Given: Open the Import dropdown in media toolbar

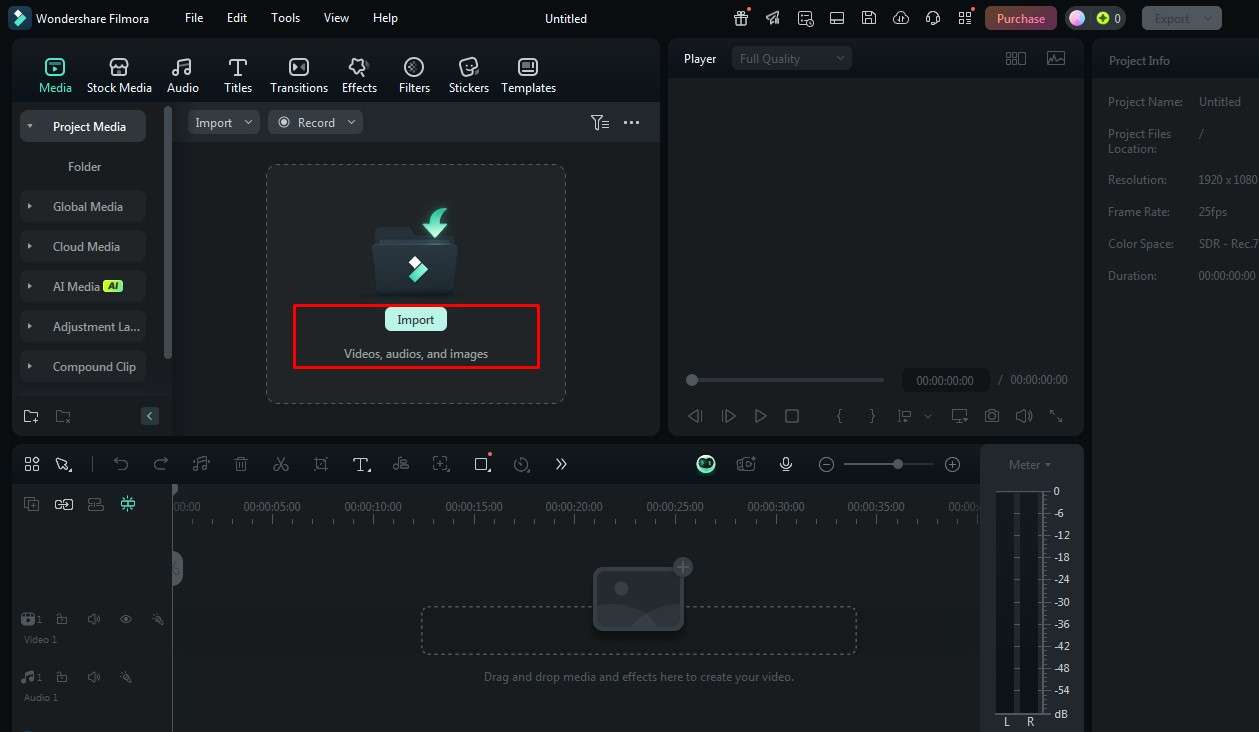Looking at the screenshot, I should 224,122.
